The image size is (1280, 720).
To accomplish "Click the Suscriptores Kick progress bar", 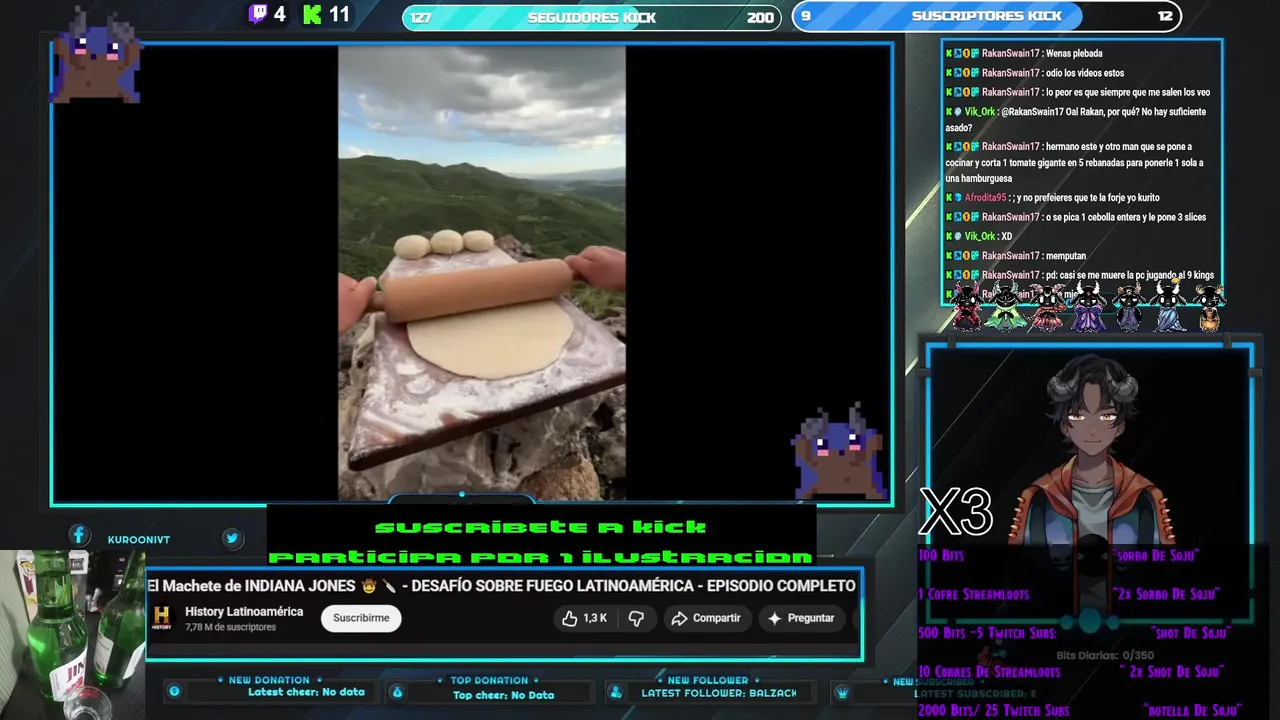I will point(986,16).
